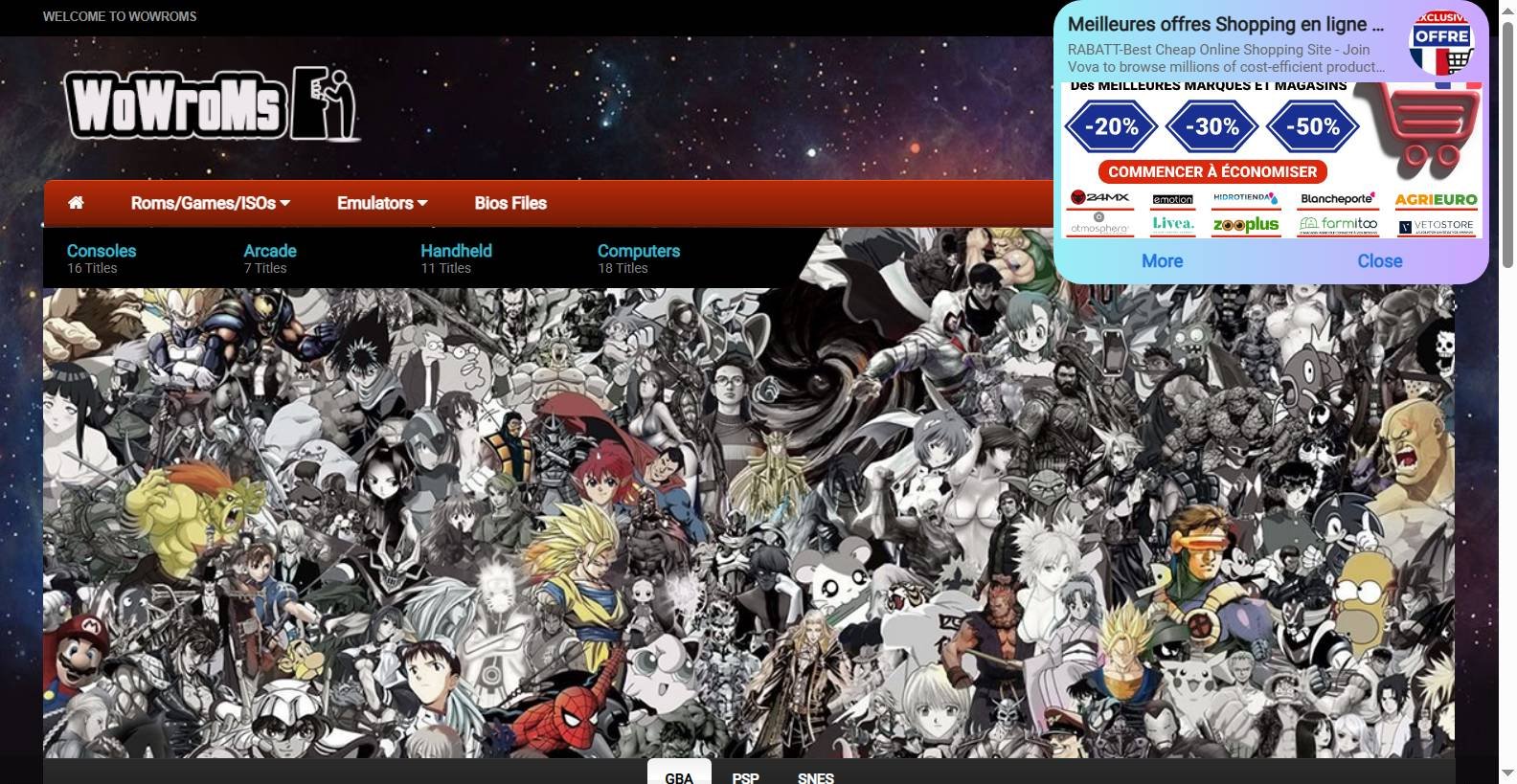Viewport: 1517px width, 784px height.
Task: Click the -20% discount badge
Action: coord(1111,126)
